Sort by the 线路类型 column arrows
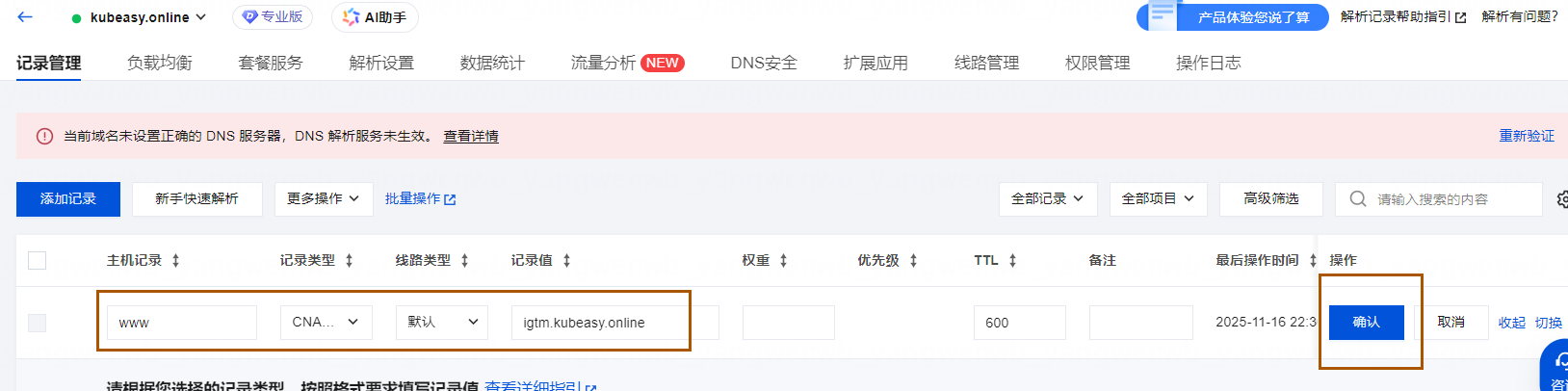This screenshot has width=1568, height=391. point(464,260)
